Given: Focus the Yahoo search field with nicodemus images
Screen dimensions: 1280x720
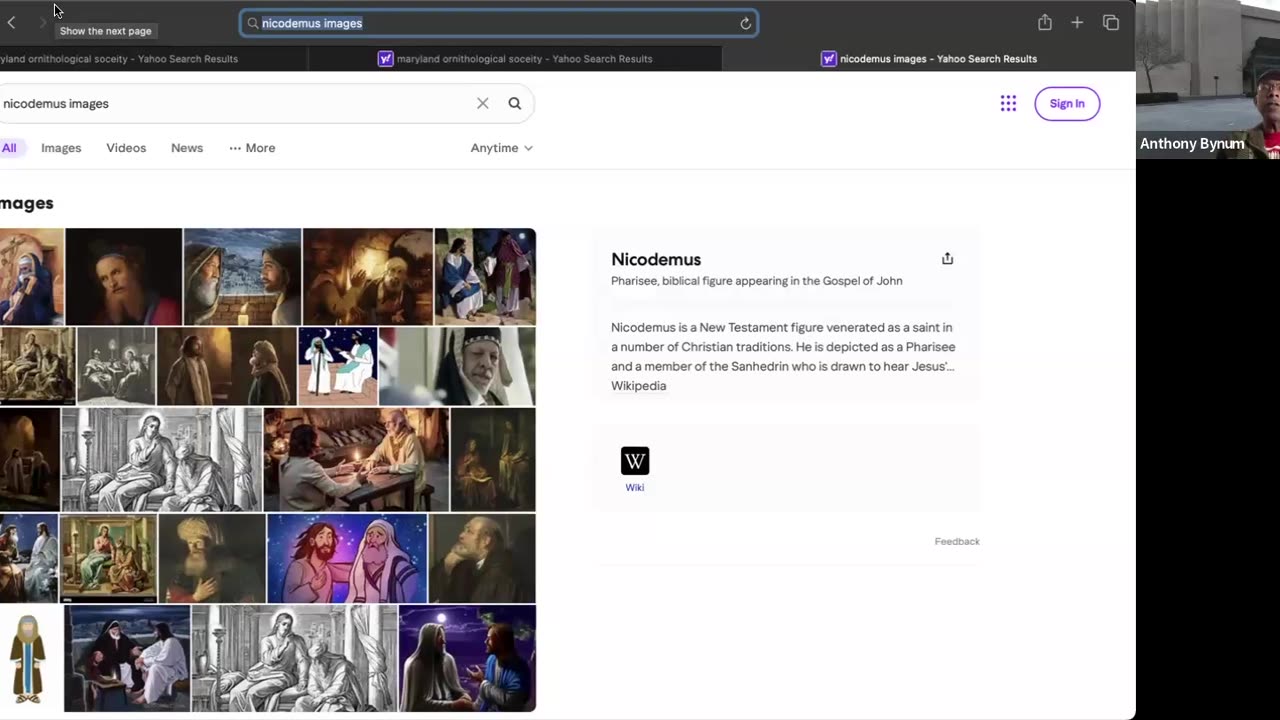Looking at the screenshot, I should click(235, 103).
